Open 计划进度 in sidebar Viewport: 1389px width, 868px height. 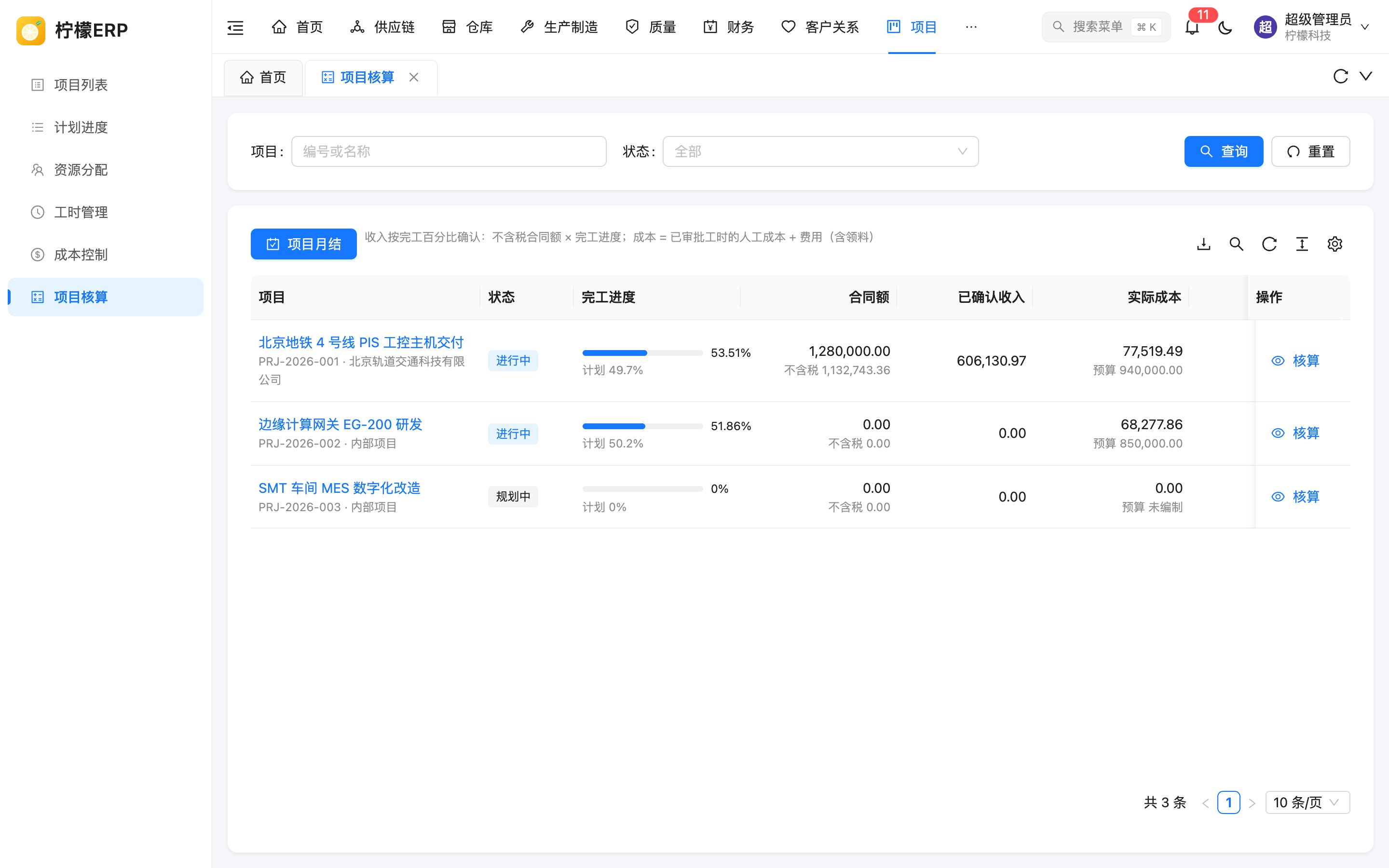point(106,127)
